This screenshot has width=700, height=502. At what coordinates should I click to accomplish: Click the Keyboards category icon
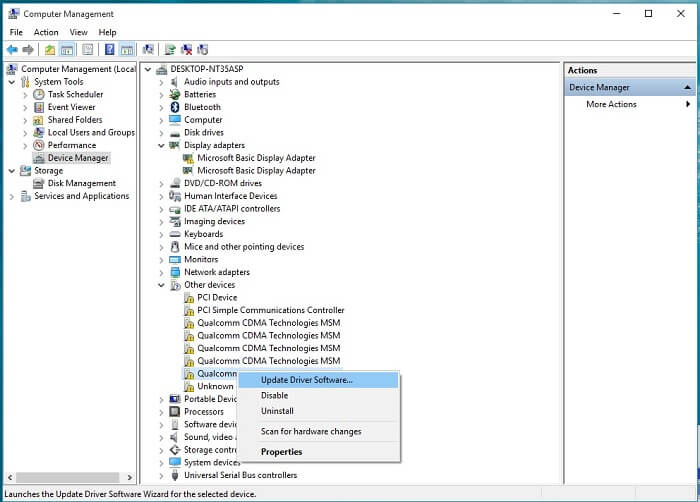pyautogui.click(x=175, y=234)
